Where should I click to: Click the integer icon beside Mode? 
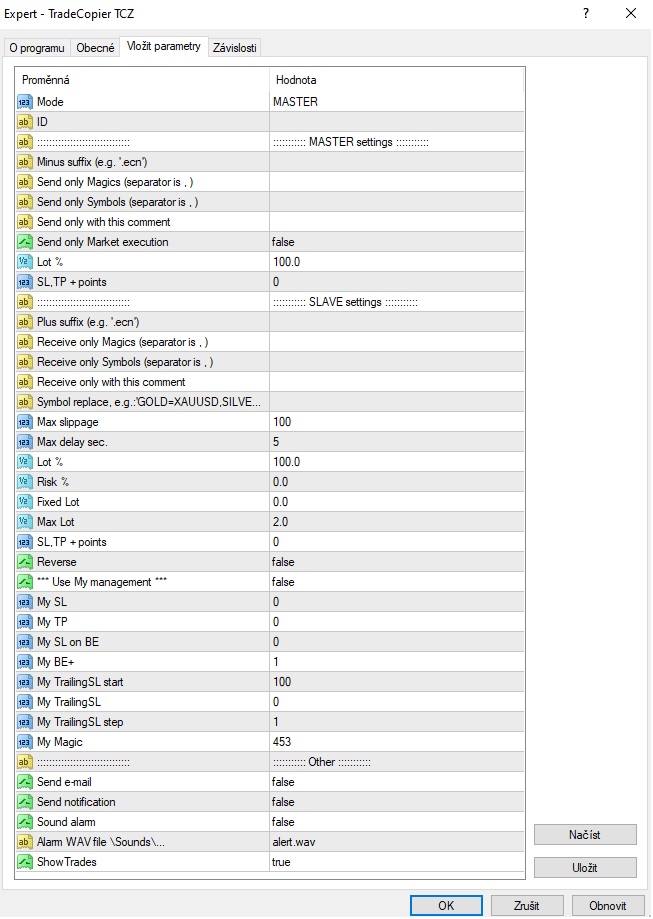(25, 102)
